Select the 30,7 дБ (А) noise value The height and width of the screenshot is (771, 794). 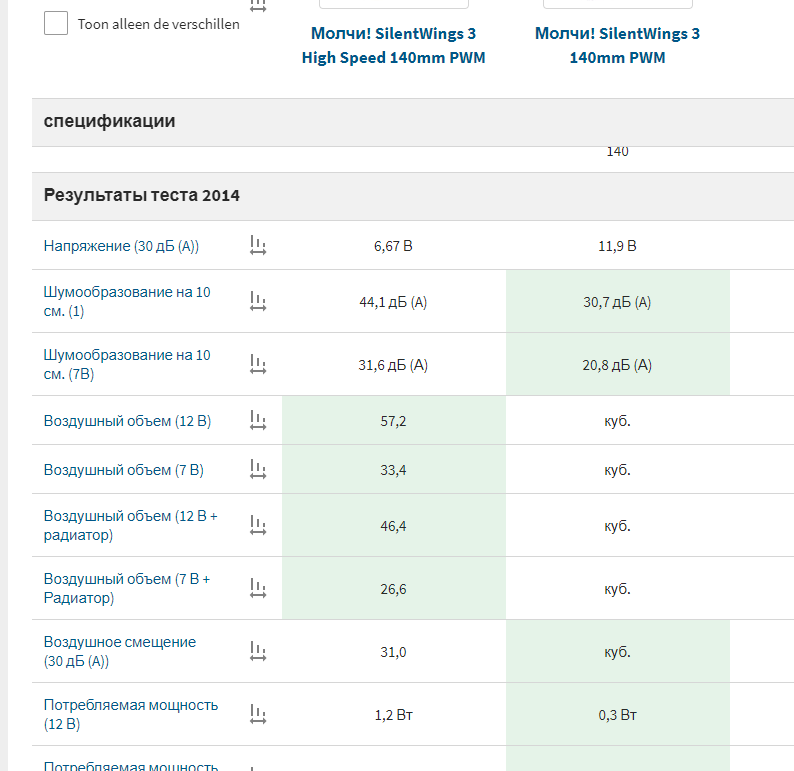(x=617, y=302)
